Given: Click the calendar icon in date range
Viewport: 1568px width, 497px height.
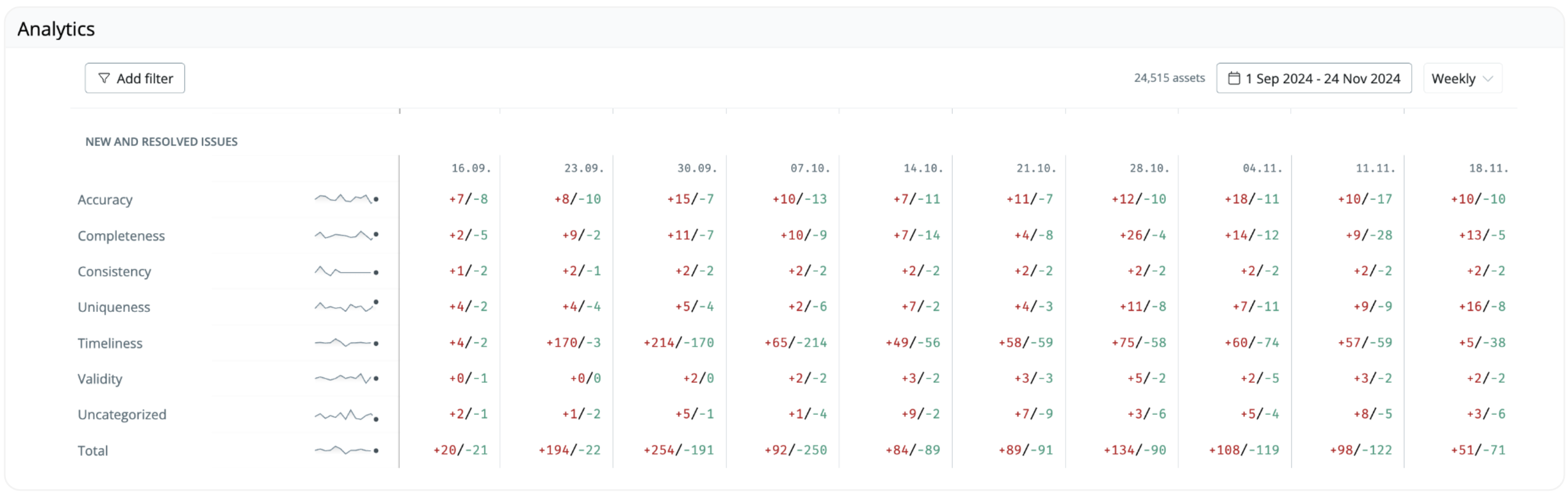Looking at the screenshot, I should 1234,78.
